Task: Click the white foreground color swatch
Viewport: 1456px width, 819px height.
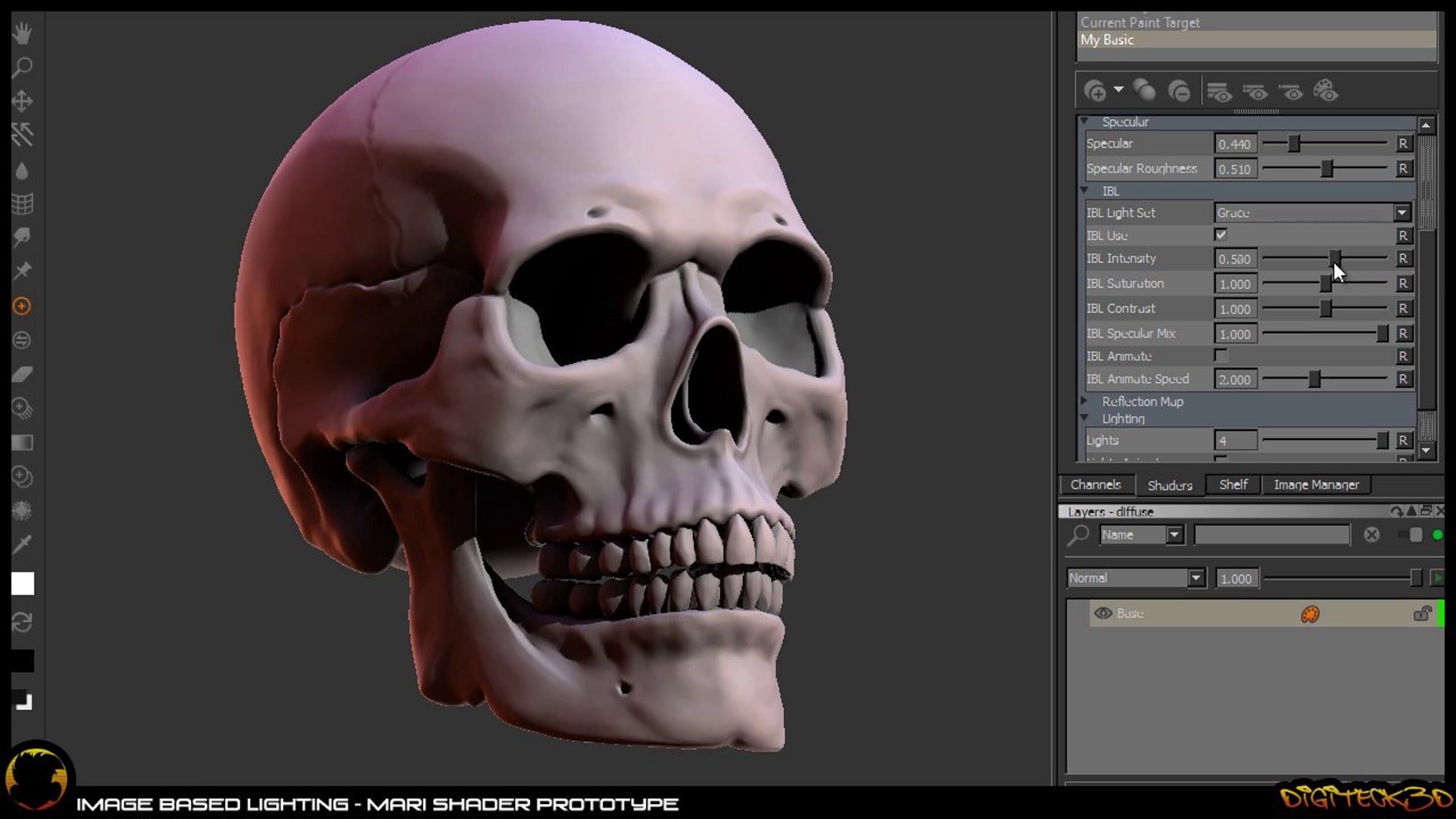Action: click(22, 584)
